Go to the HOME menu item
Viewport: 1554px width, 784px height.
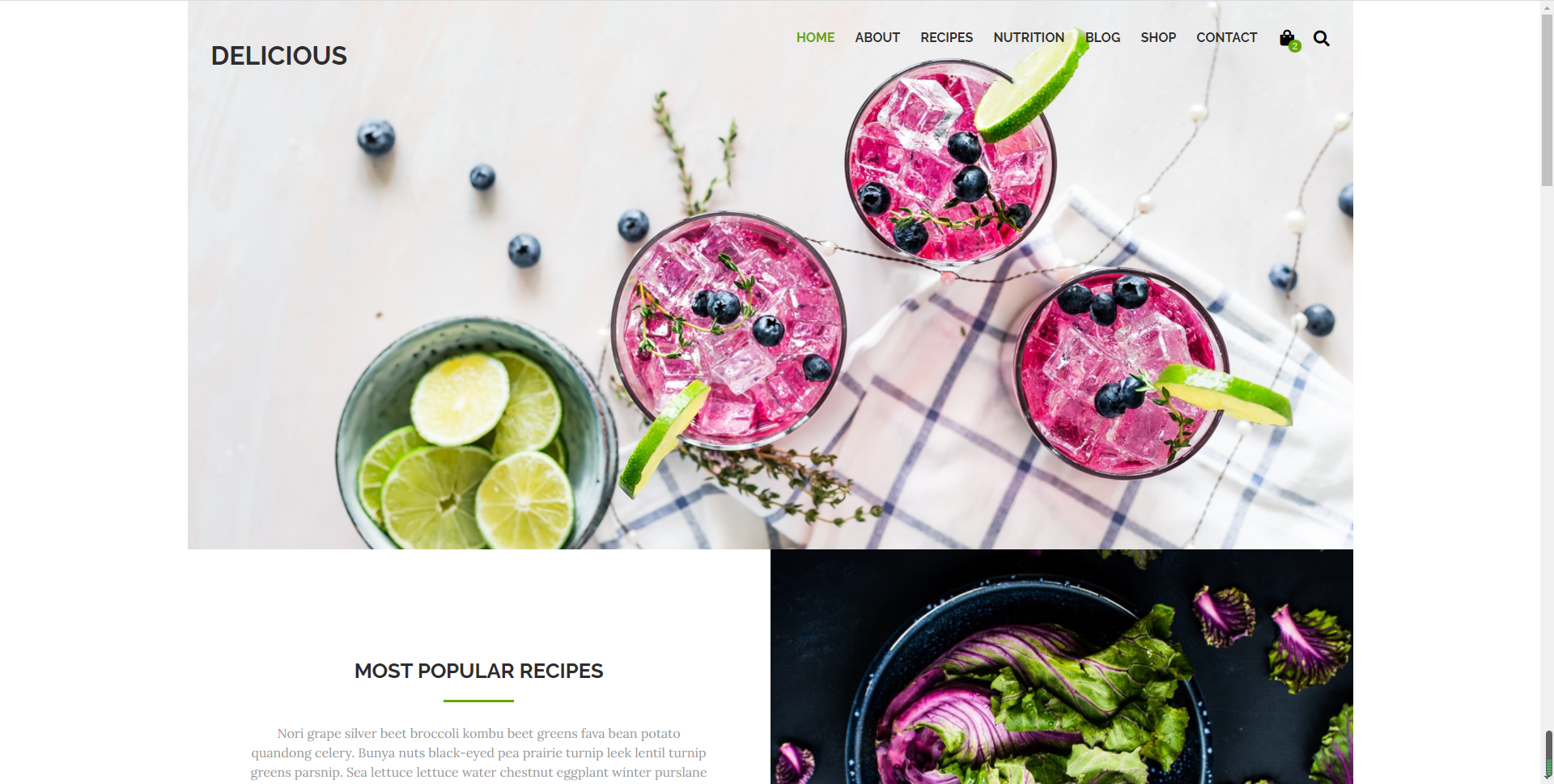(815, 37)
